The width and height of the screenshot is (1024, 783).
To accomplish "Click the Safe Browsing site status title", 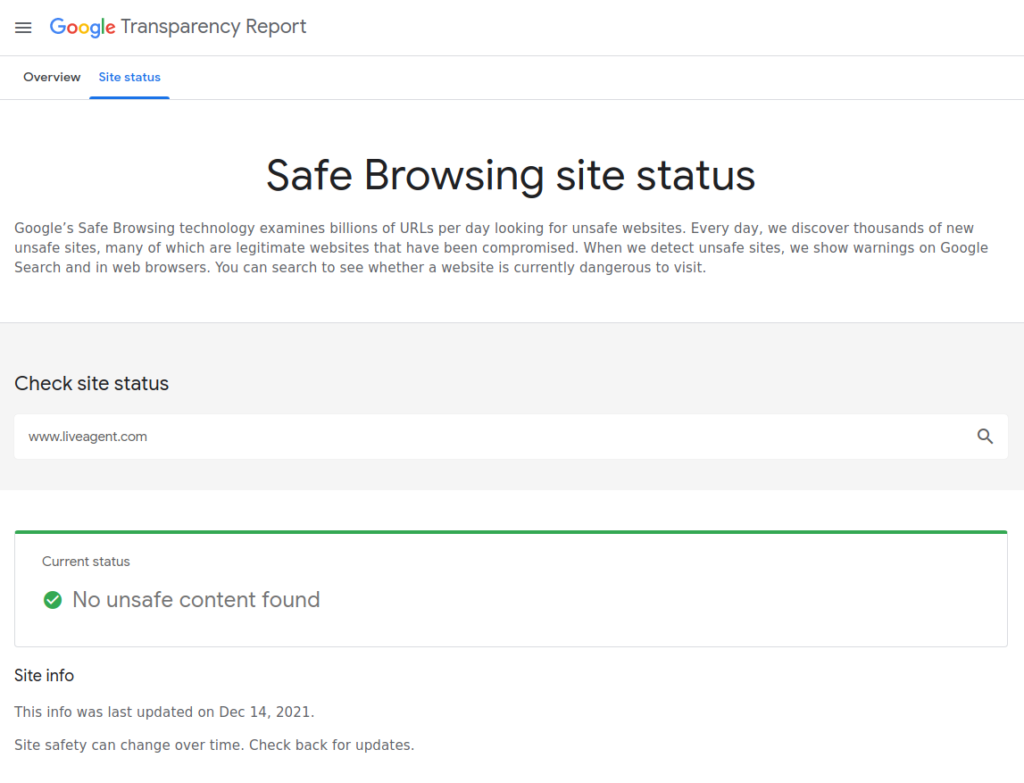I will tap(511, 175).
